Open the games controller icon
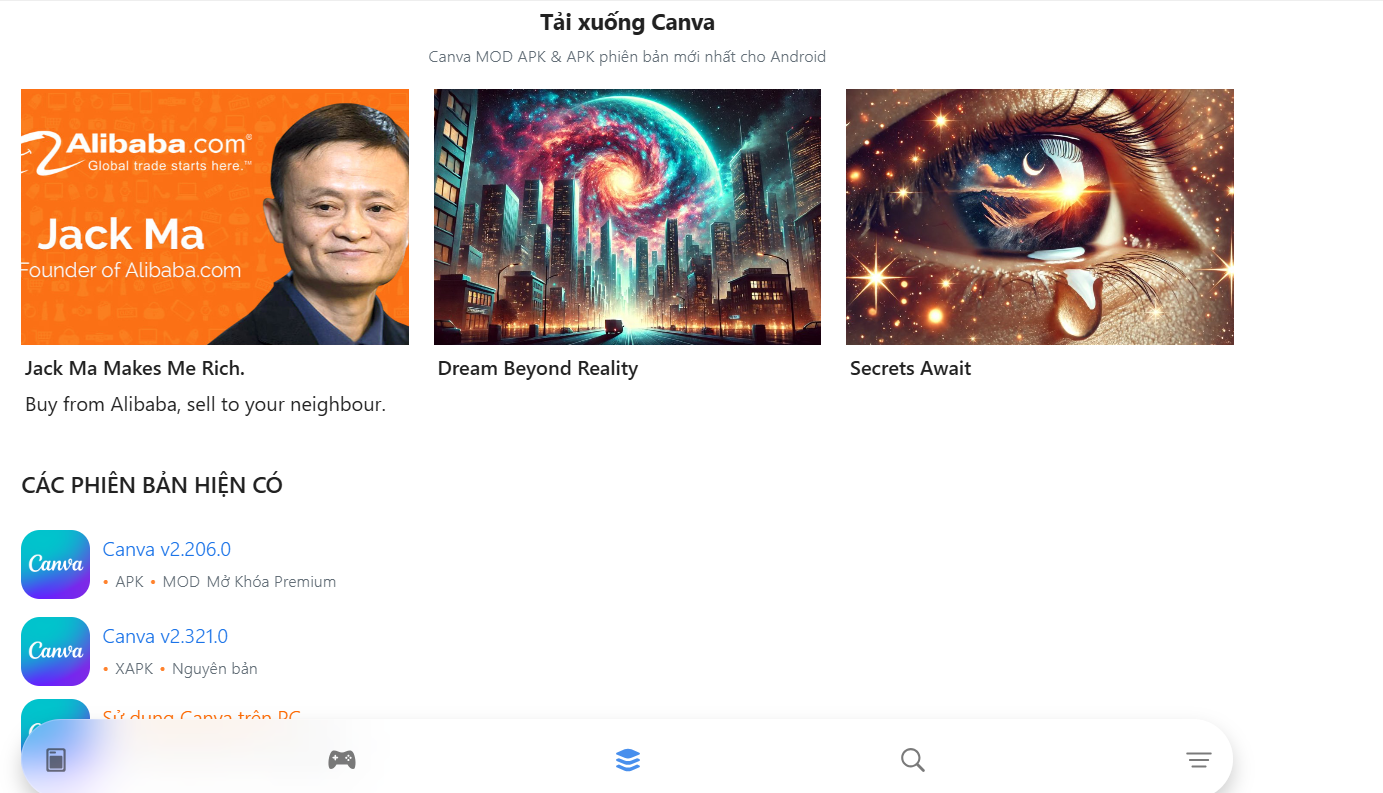1383x793 pixels. pyautogui.click(x=342, y=760)
